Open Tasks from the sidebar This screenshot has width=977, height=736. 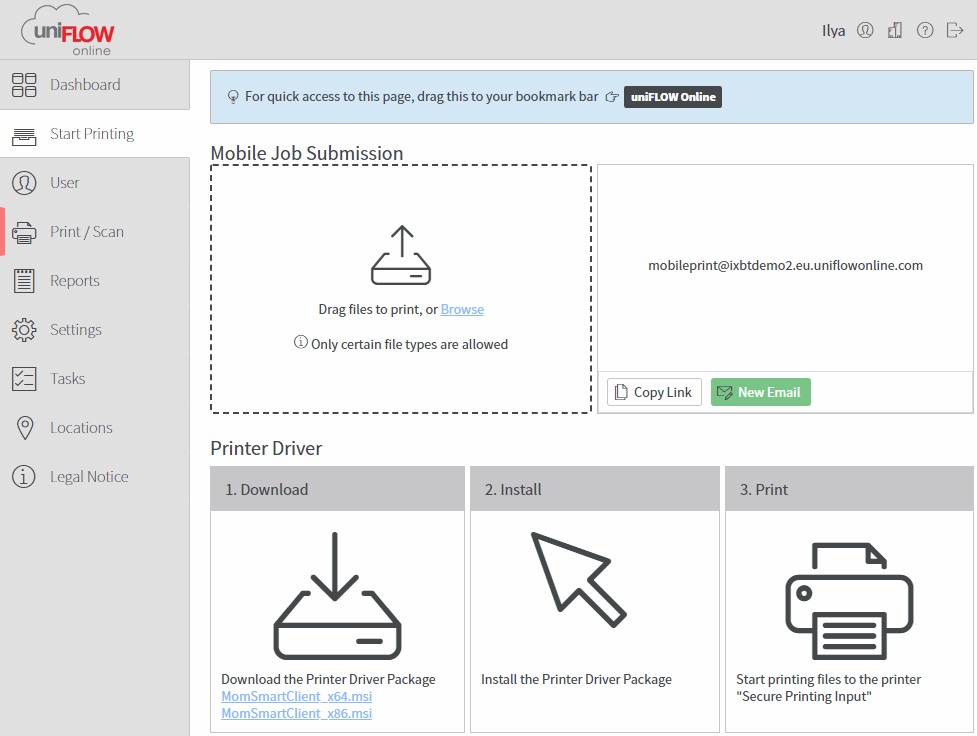click(x=95, y=378)
